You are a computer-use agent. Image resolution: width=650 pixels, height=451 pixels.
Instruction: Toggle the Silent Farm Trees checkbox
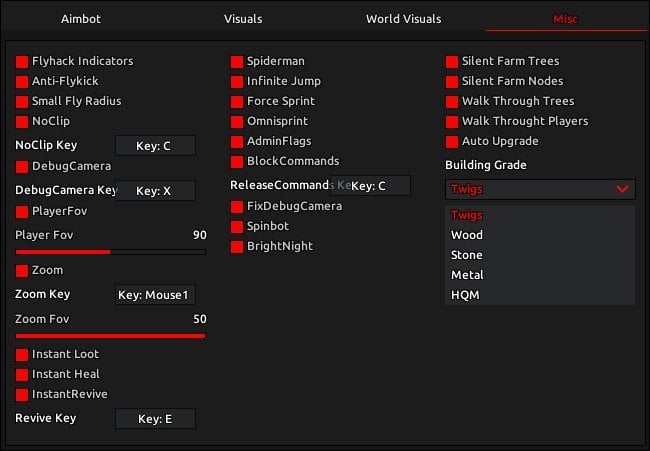tap(452, 62)
